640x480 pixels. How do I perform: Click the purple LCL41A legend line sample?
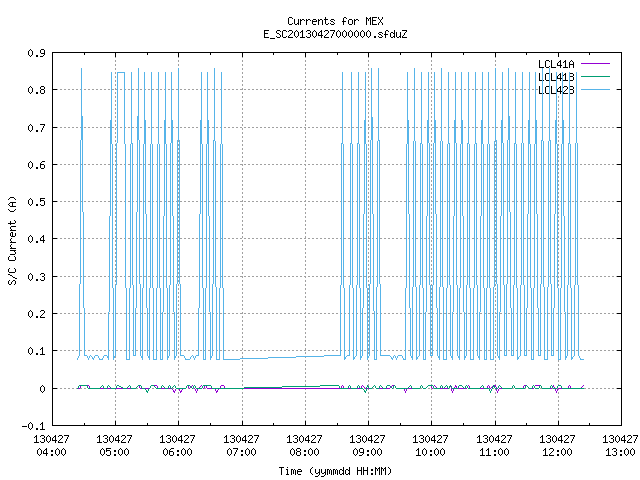[x=595, y=64]
